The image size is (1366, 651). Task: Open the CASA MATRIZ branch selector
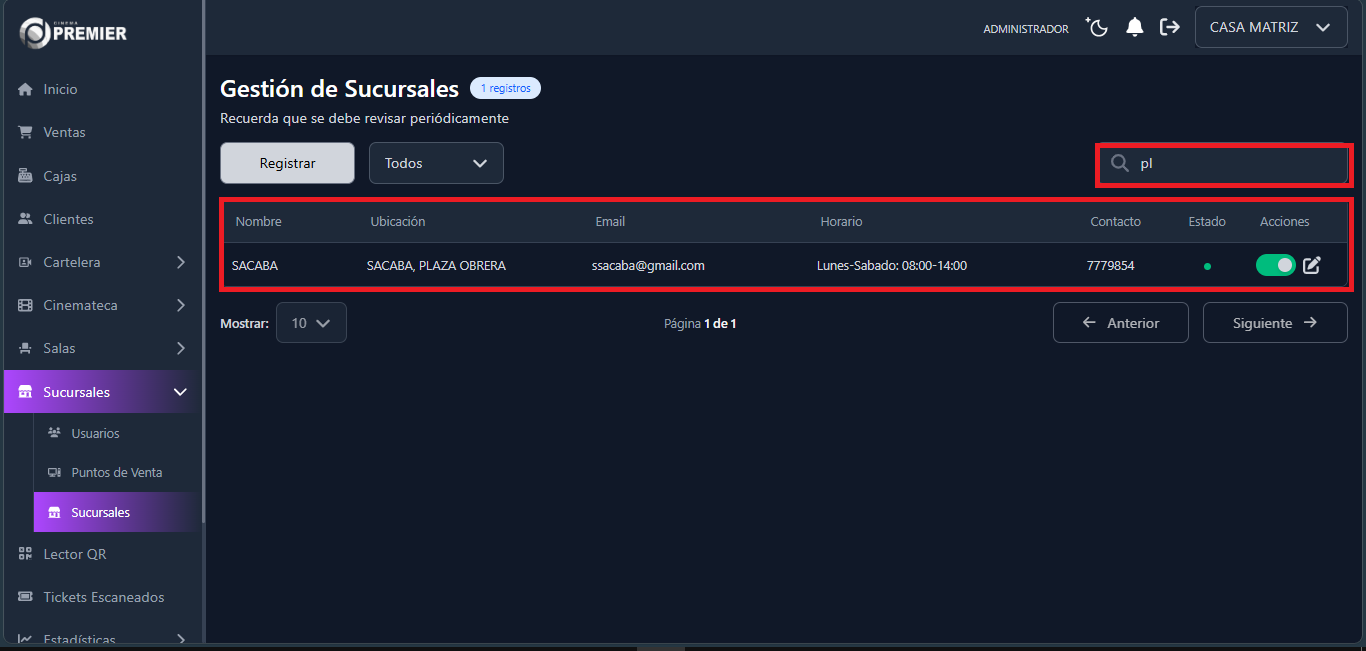(x=1270, y=28)
